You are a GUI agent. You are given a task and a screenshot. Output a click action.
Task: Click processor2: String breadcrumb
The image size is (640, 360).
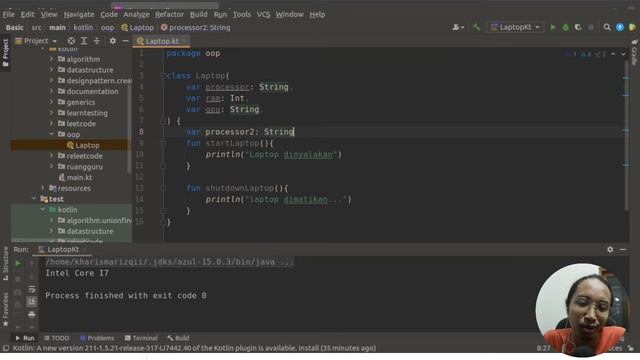click(196, 27)
